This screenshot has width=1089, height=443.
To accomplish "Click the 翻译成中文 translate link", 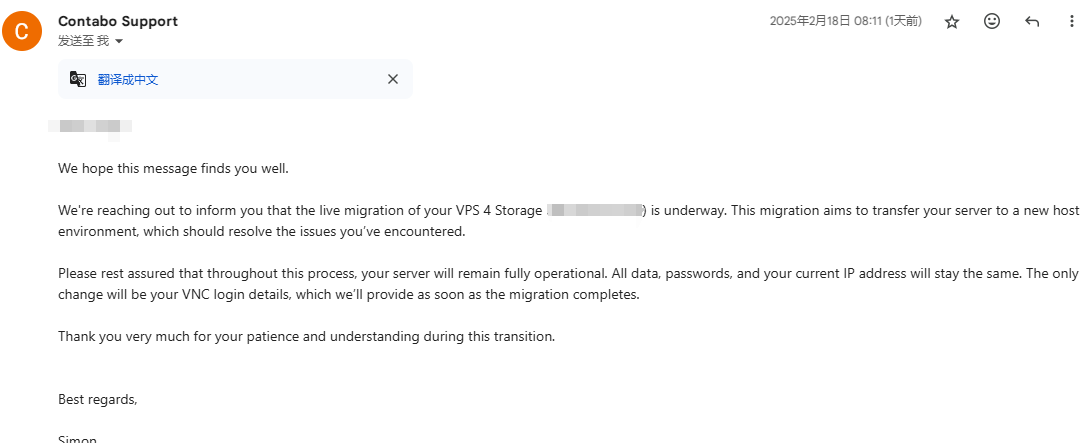I will [x=128, y=80].
